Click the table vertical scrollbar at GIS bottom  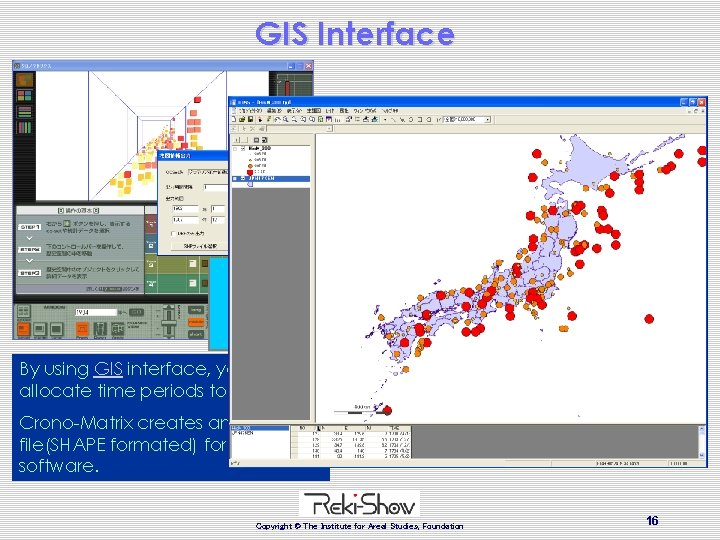point(701,441)
